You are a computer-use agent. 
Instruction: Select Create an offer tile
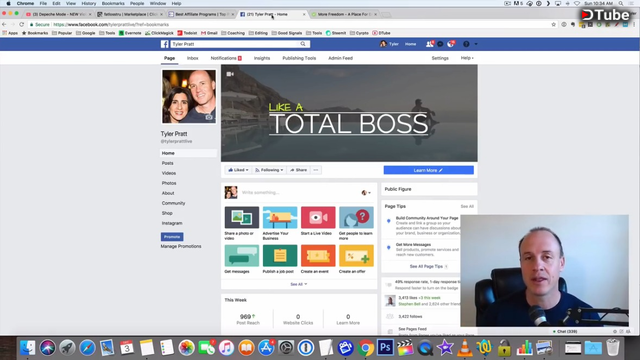(356, 259)
